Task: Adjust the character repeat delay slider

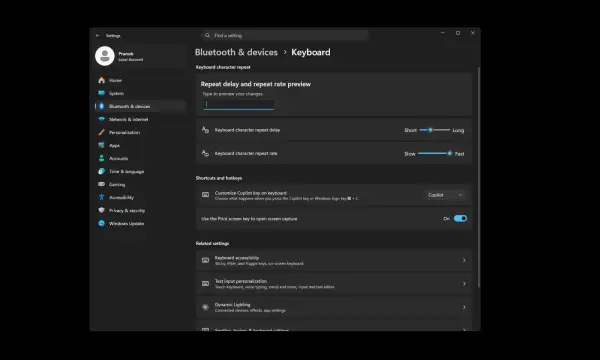Action: (434, 130)
